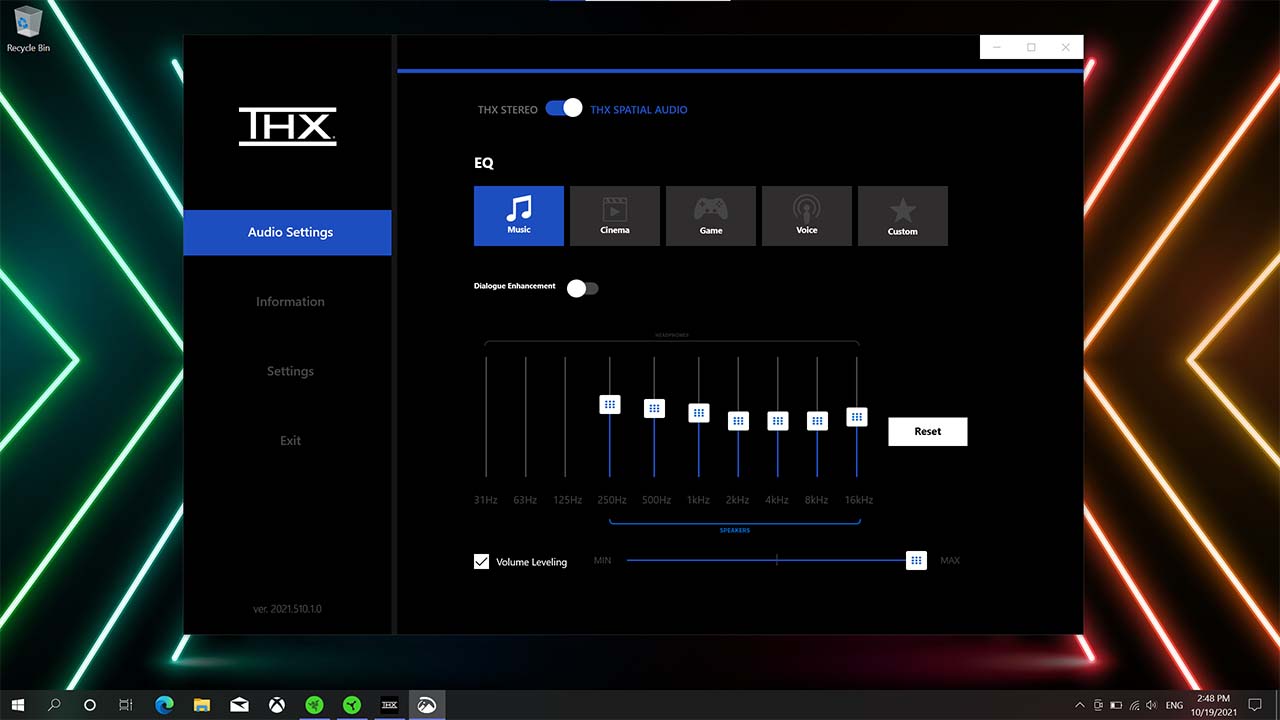
Task: Open Microsoft Edge from the taskbar
Action: click(164, 705)
